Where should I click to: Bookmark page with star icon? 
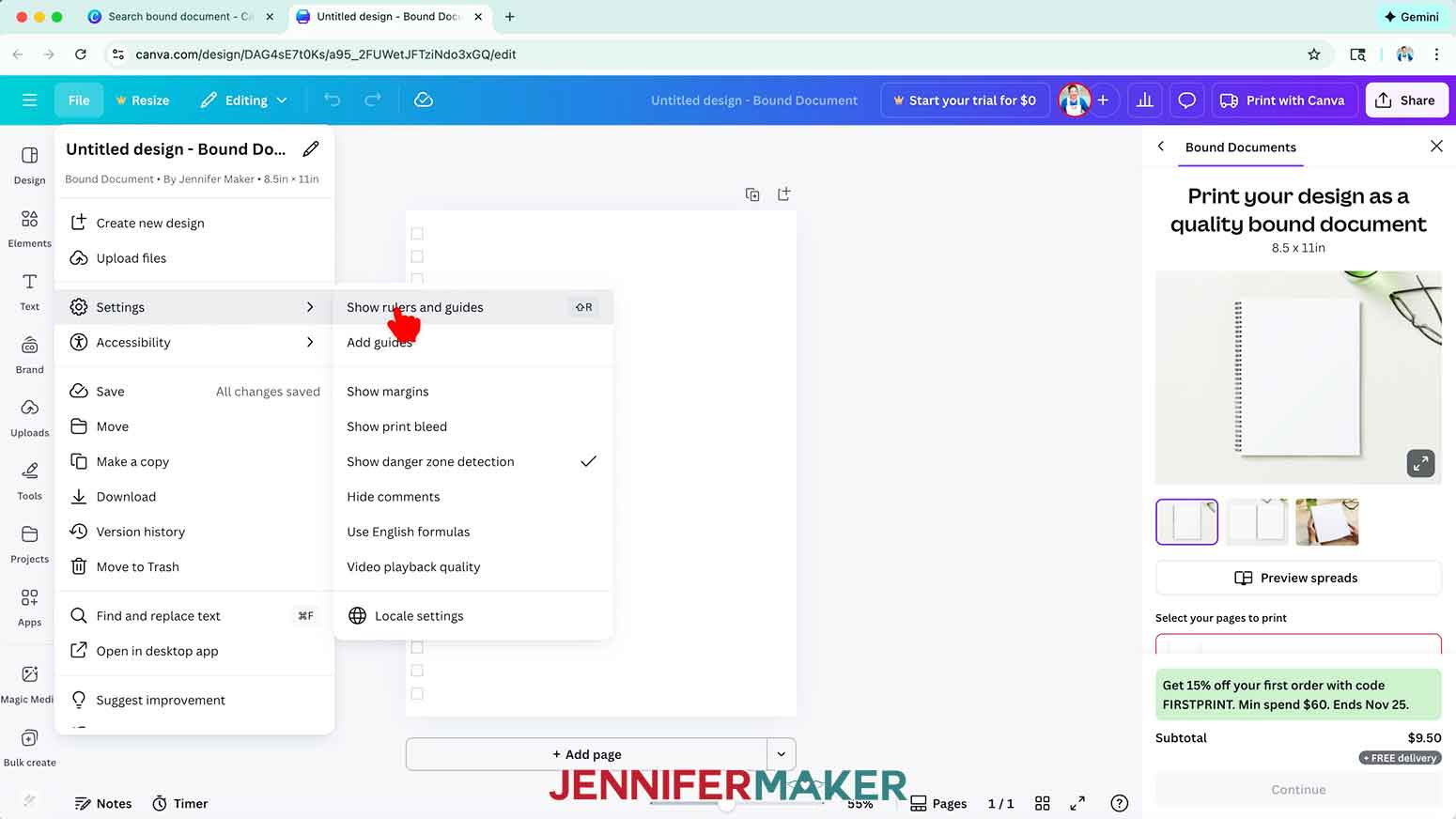tap(1314, 54)
